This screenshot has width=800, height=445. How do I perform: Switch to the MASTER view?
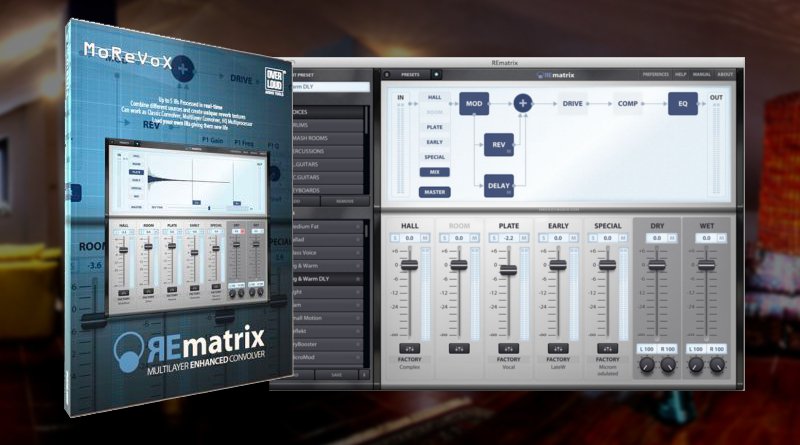coord(435,192)
